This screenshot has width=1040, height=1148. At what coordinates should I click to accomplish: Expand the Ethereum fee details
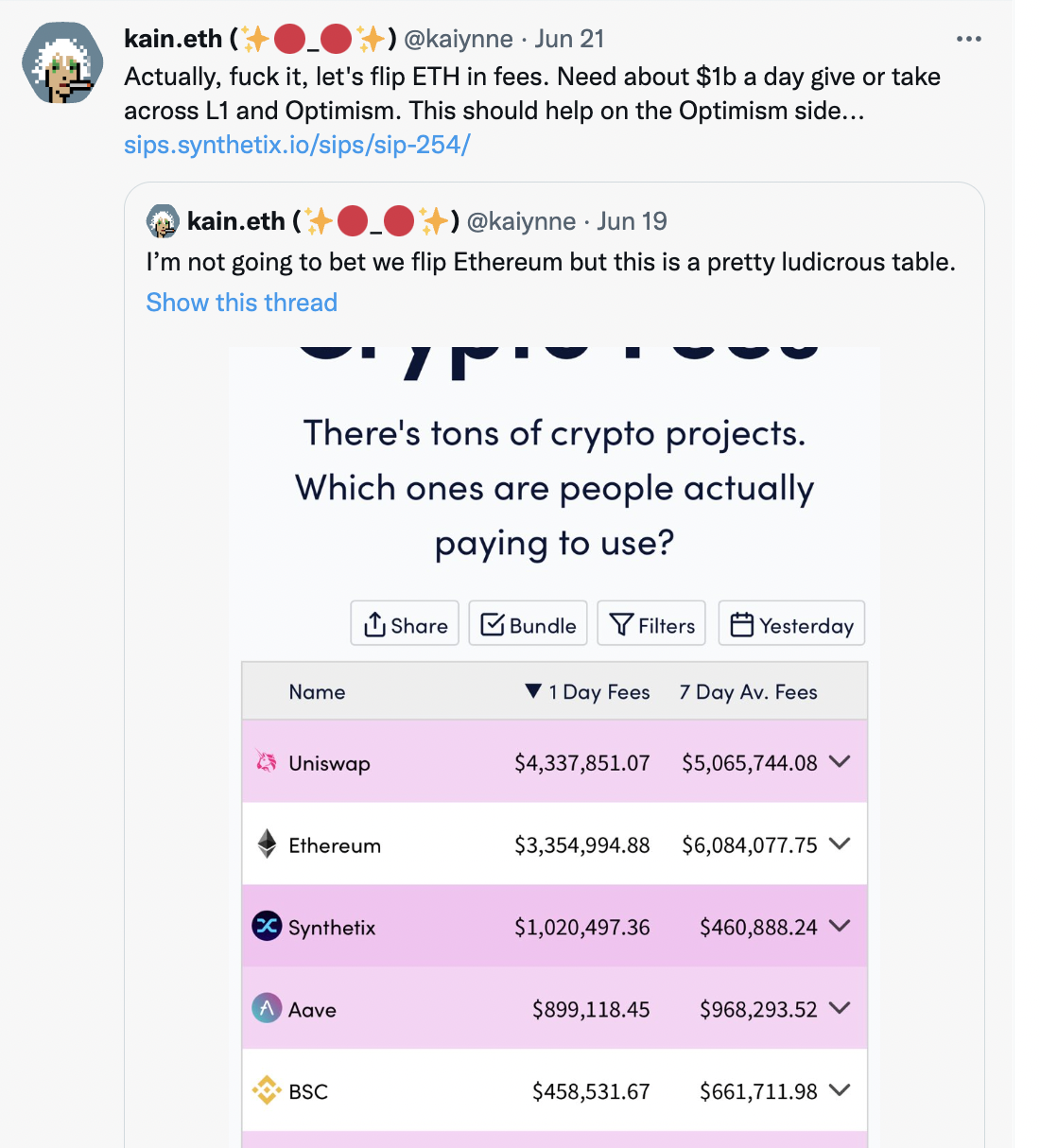pyautogui.click(x=841, y=844)
